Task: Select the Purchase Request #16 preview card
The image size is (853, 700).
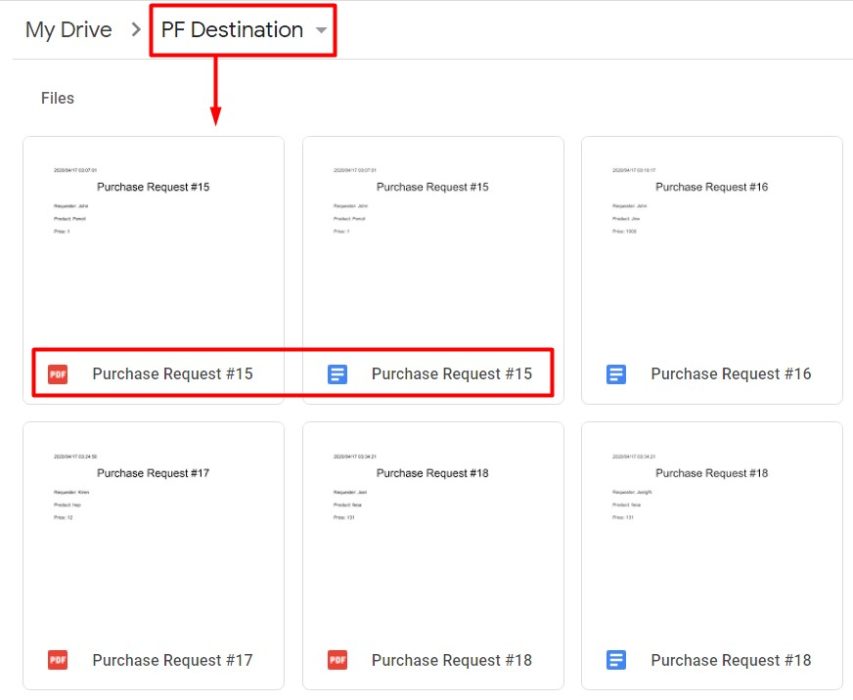Action: (711, 240)
